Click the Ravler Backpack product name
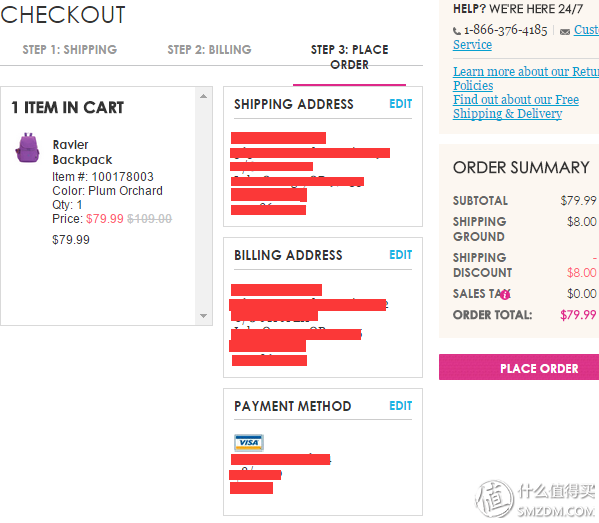This screenshot has height=523, width=599. (82, 152)
